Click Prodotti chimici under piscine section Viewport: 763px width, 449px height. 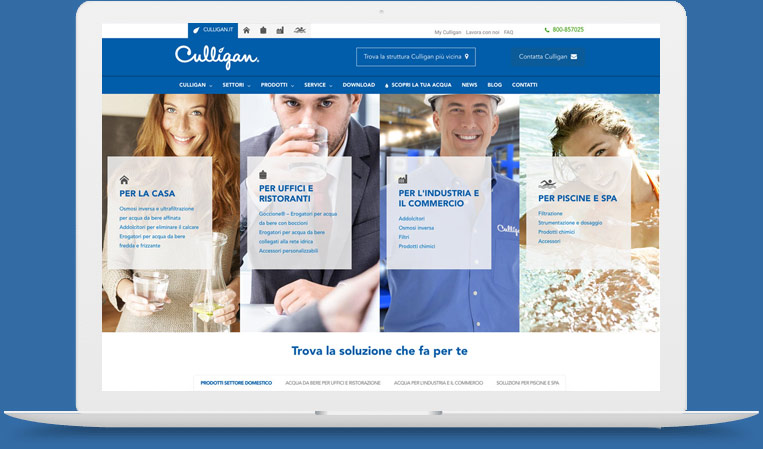pos(557,232)
